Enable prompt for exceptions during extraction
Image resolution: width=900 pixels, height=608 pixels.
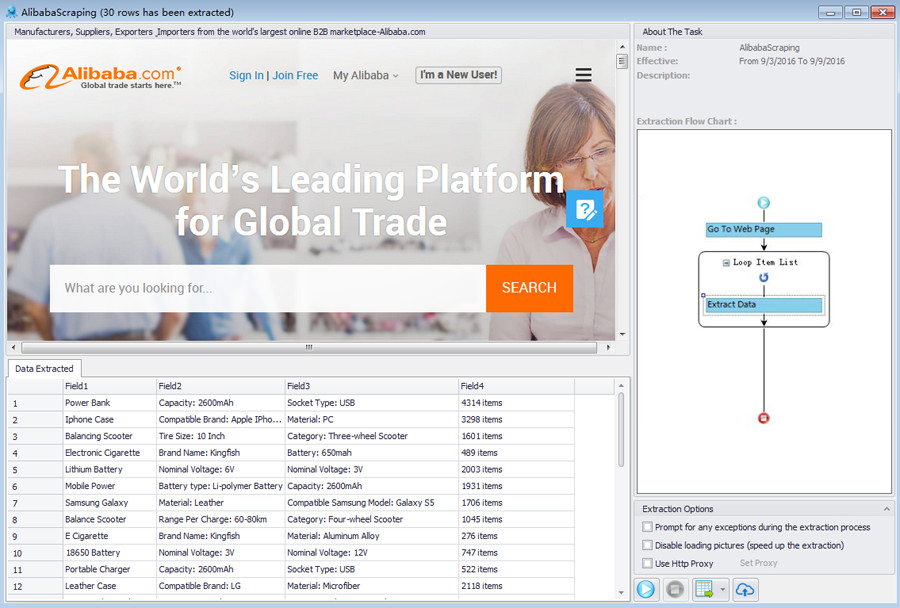click(x=648, y=527)
